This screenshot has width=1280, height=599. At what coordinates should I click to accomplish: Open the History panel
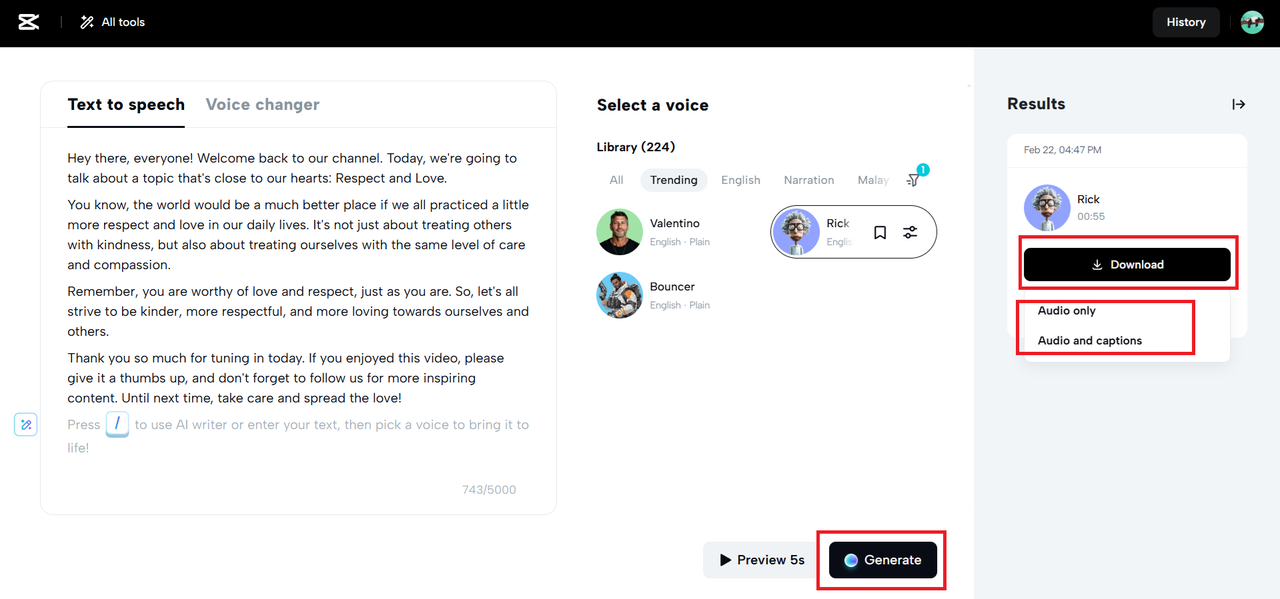click(1185, 22)
